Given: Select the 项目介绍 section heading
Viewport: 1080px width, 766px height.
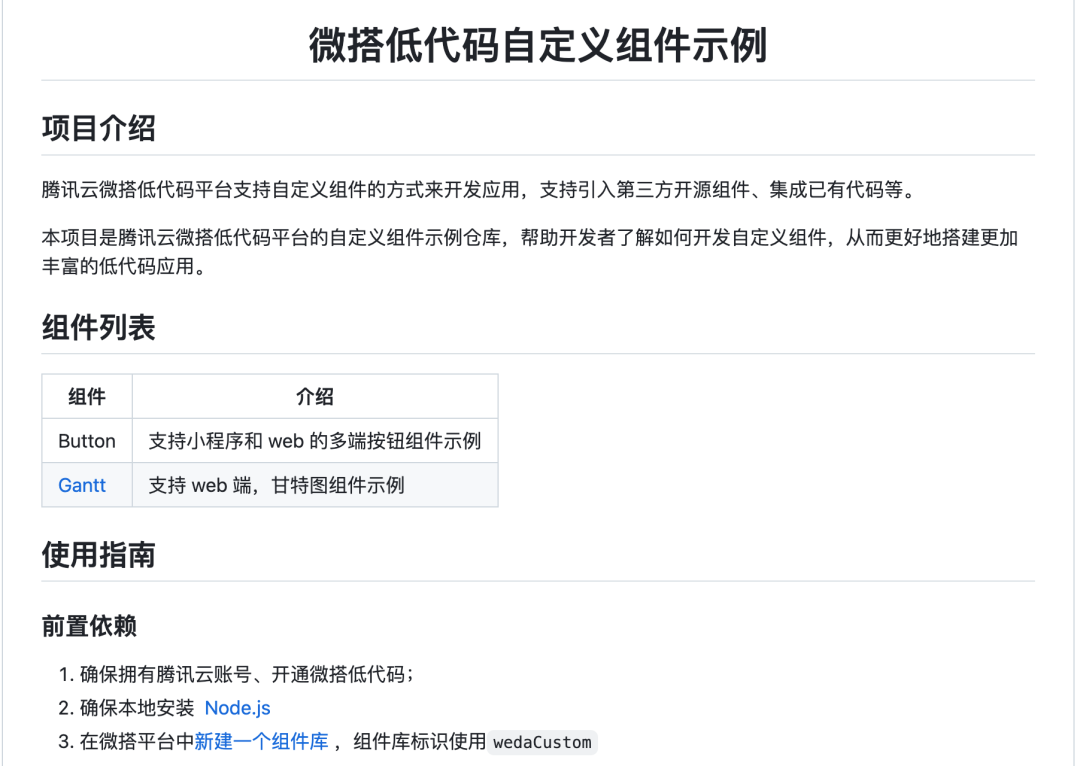Looking at the screenshot, I should 98,128.
